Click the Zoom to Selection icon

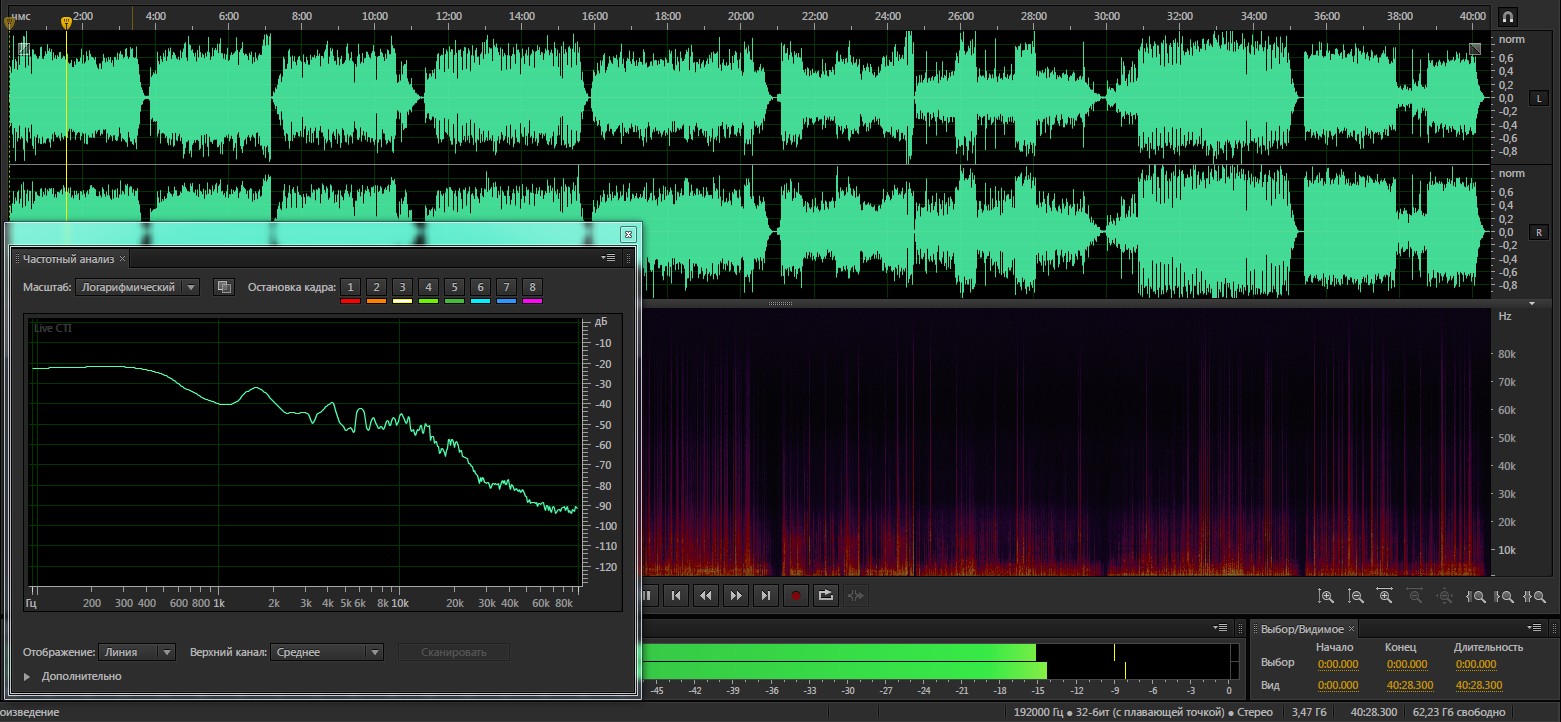click(x=1534, y=596)
